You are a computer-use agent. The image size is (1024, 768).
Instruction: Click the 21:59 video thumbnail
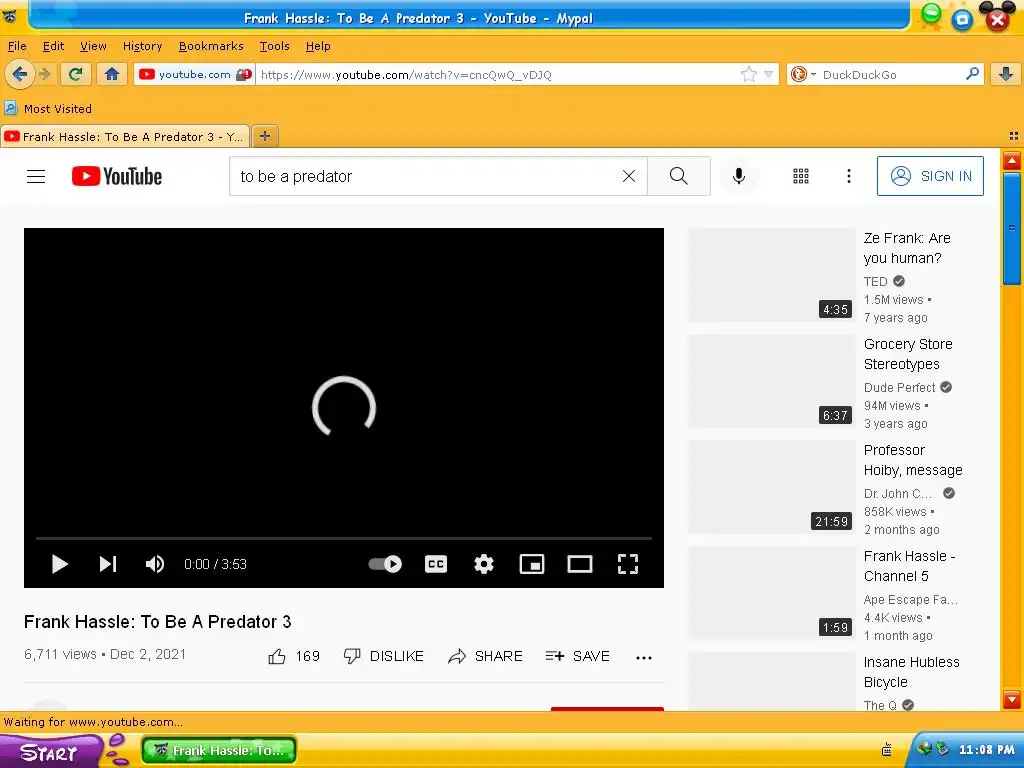tap(771, 487)
